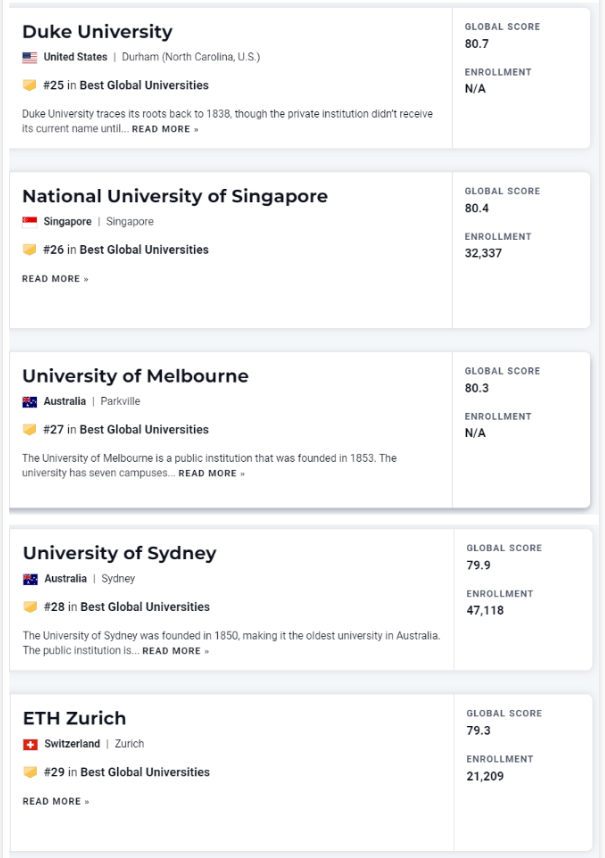This screenshot has width=605, height=858.
Task: Open National University of Singapore link
Action: coord(174,196)
